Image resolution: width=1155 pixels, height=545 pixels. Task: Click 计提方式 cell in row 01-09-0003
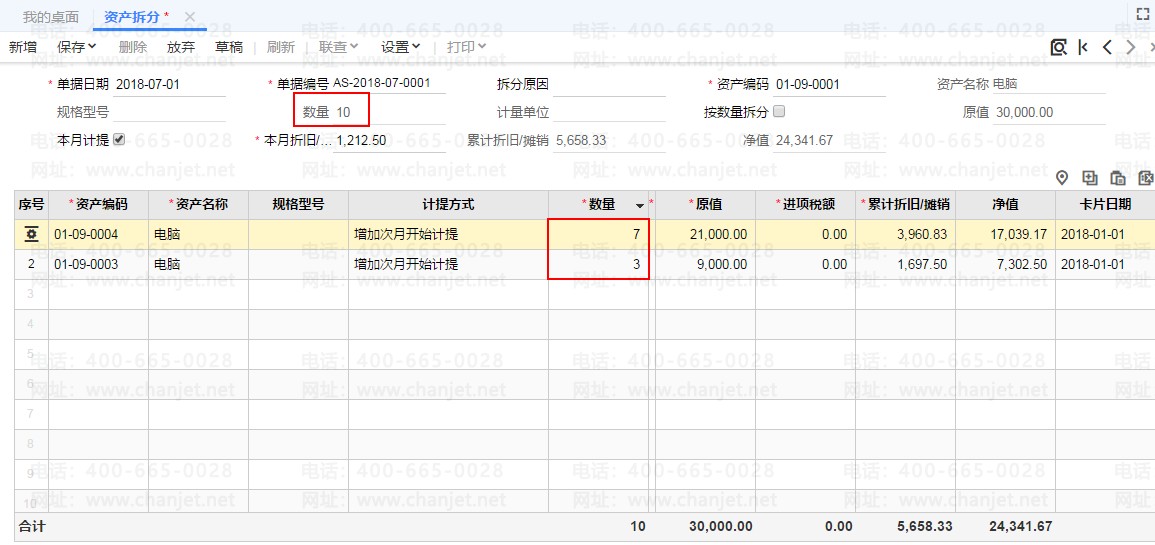click(x=449, y=264)
